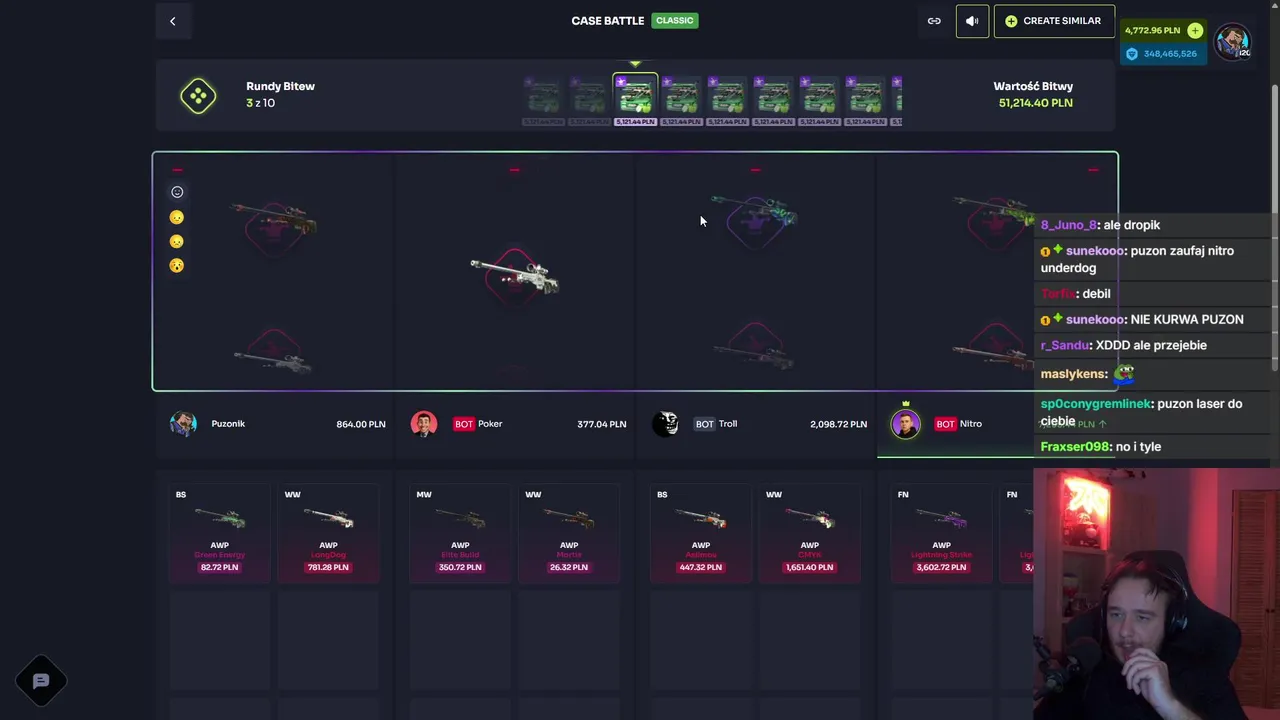The image size is (1280, 720).
Task: Click the Puzonik player name
Action: 228,424
